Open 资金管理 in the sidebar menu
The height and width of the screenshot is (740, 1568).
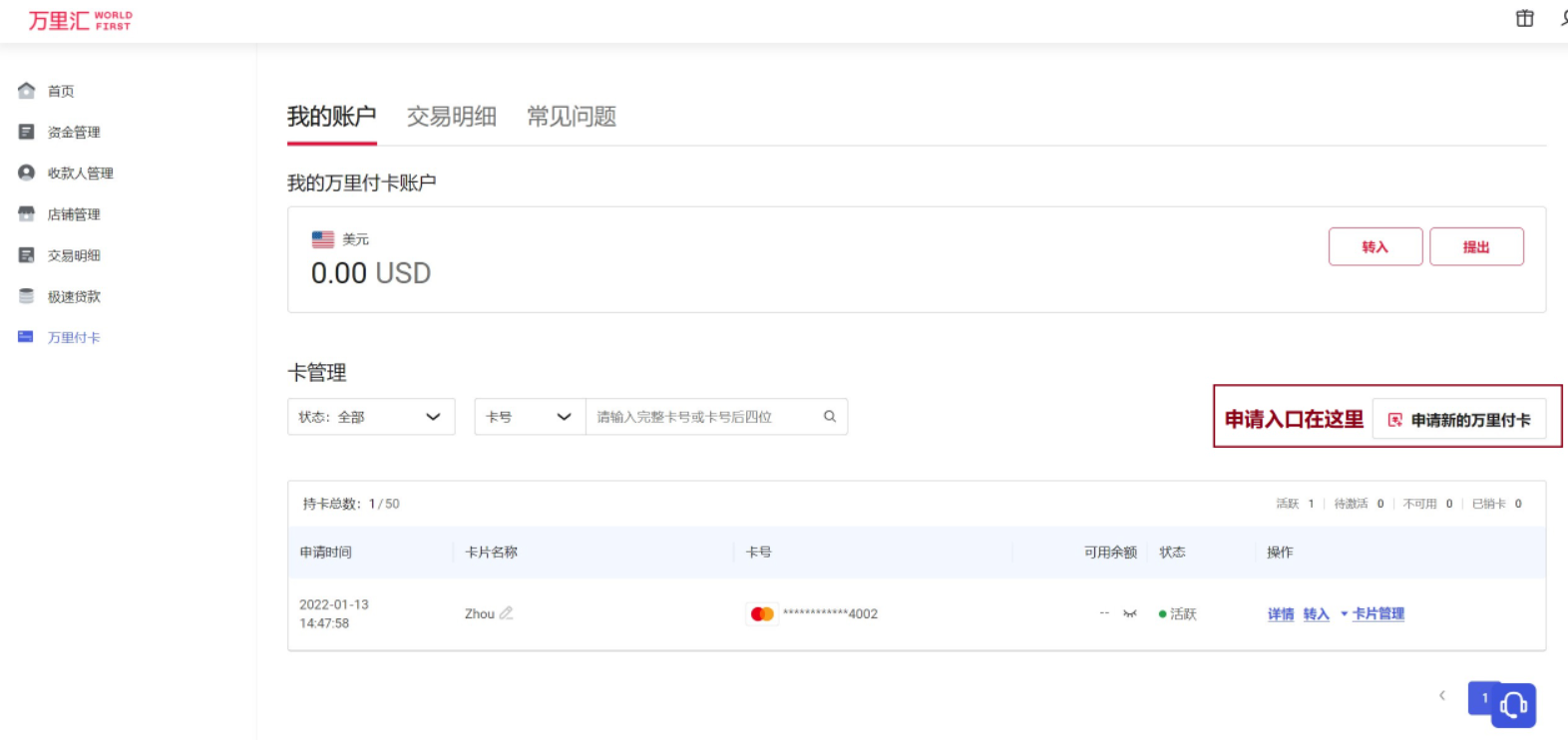pyautogui.click(x=74, y=132)
